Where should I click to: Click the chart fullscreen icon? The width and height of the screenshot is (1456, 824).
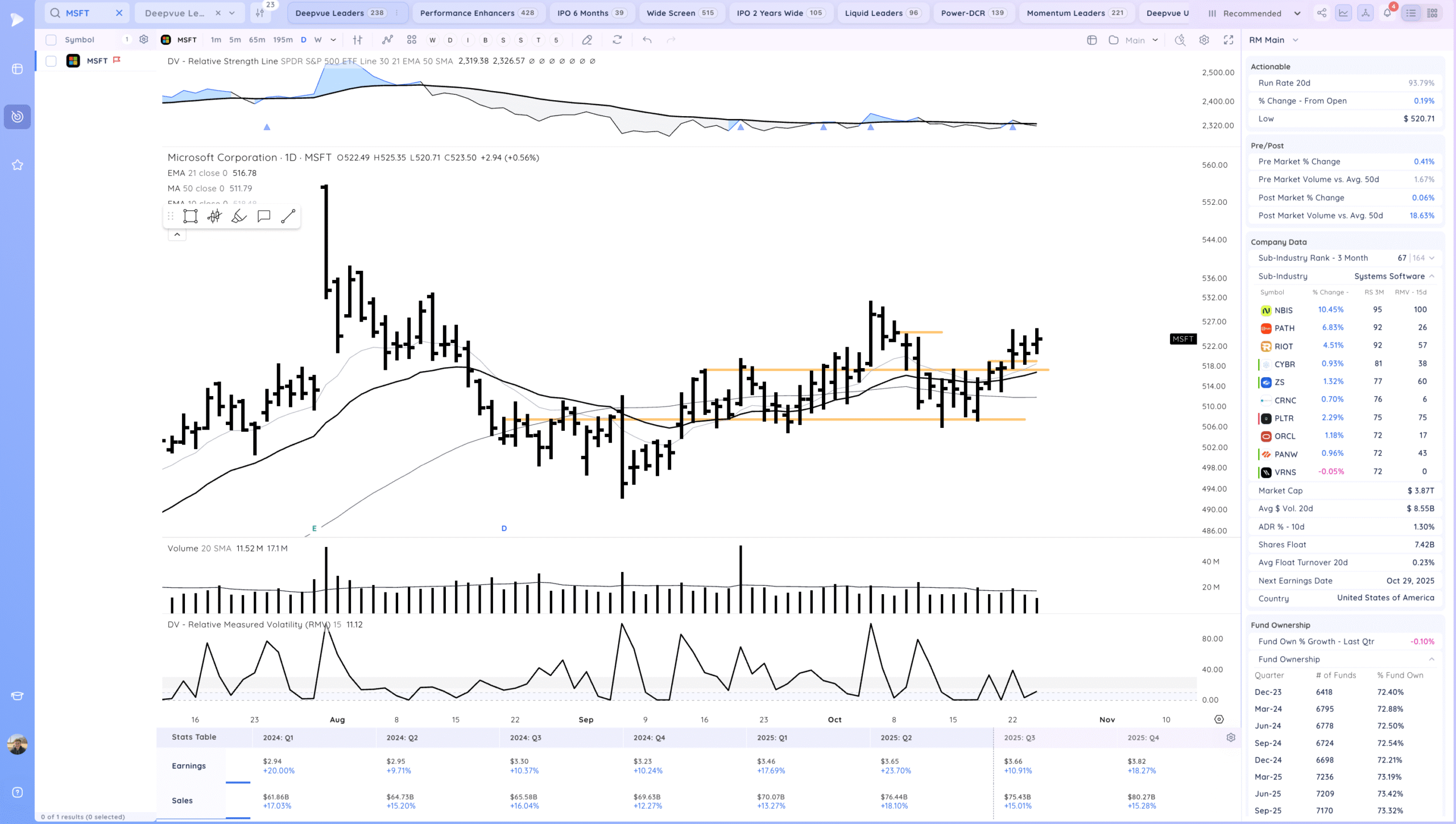click(1228, 40)
